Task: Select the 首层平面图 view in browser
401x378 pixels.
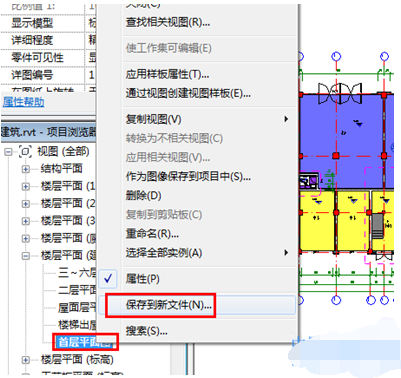Action: coord(83,342)
